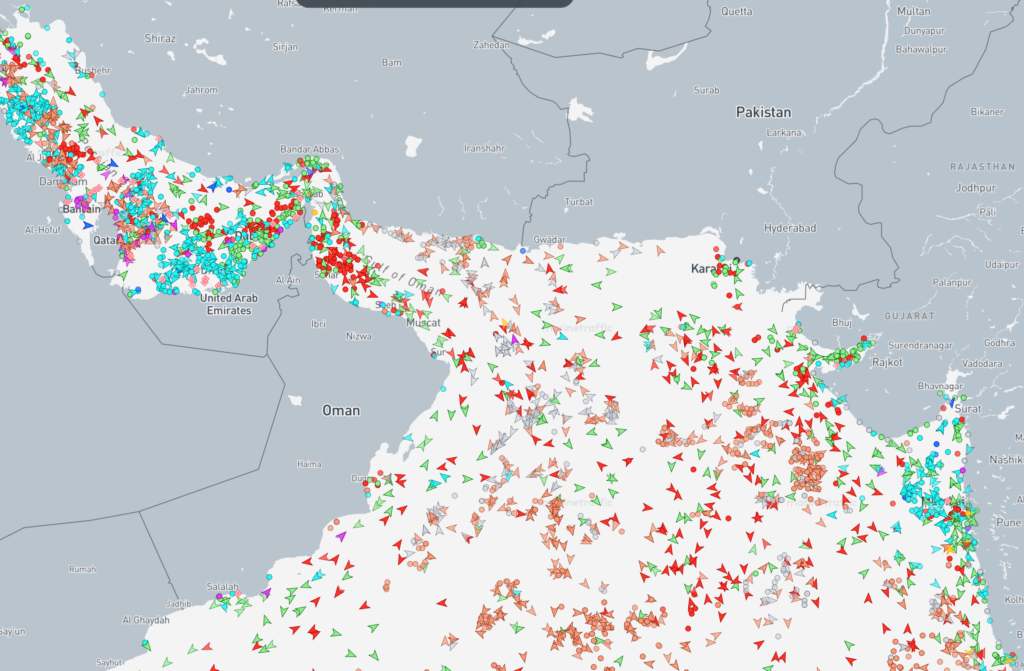Click the purple vessel arrow near Duqm
1024x671 pixels.
(342, 536)
